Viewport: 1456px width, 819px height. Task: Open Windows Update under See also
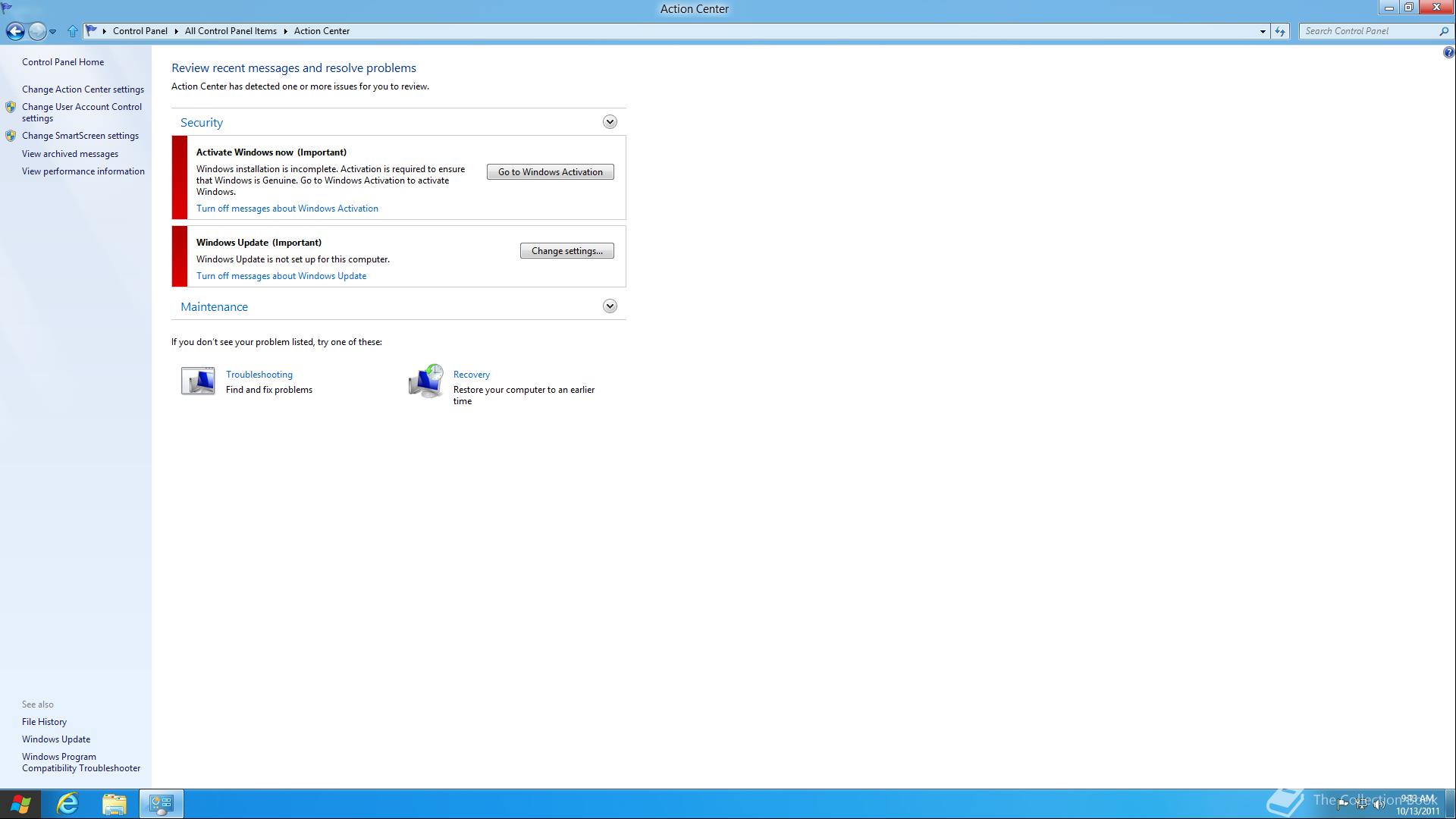click(x=56, y=739)
